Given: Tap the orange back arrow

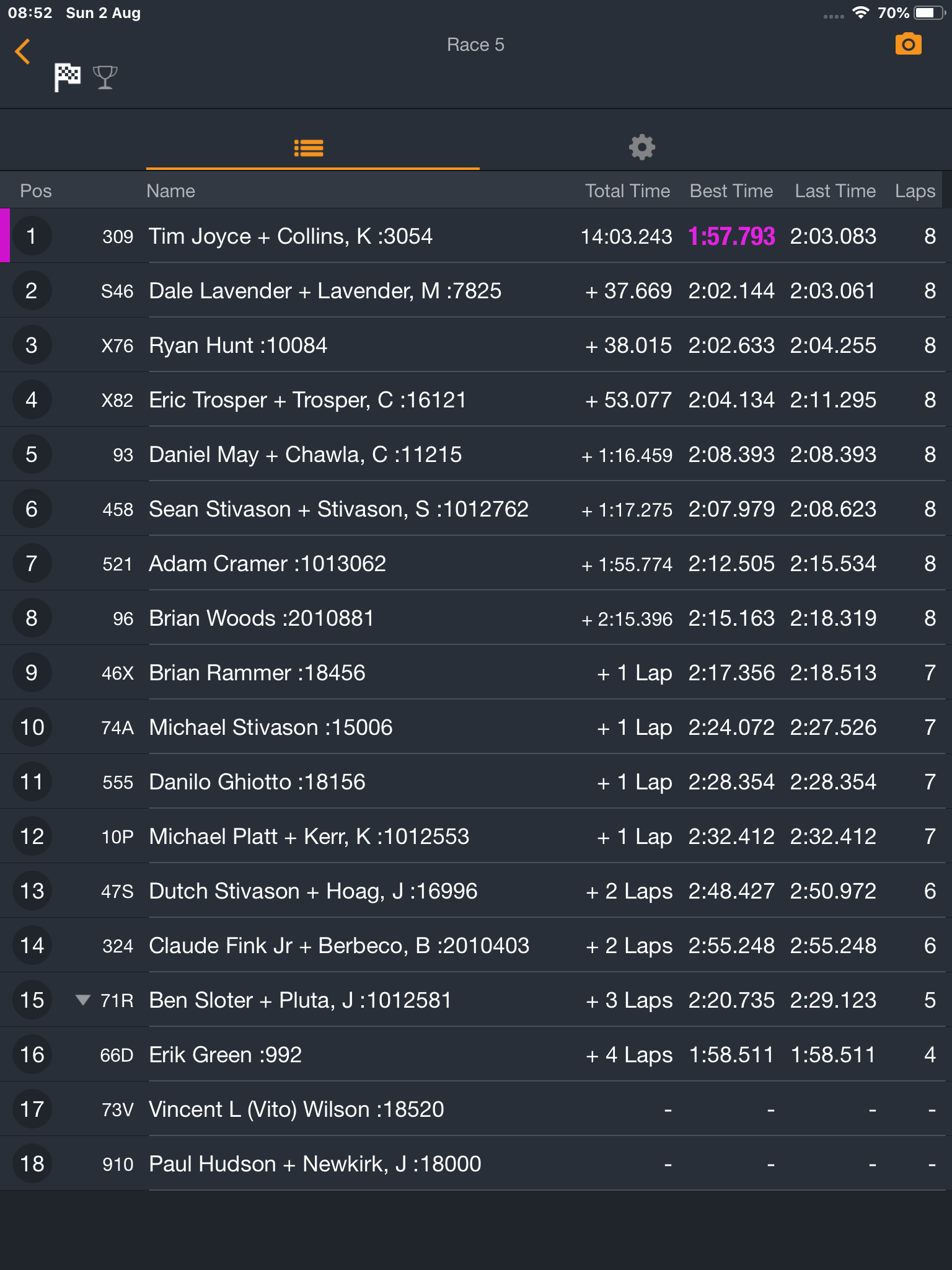Looking at the screenshot, I should pyautogui.click(x=23, y=51).
